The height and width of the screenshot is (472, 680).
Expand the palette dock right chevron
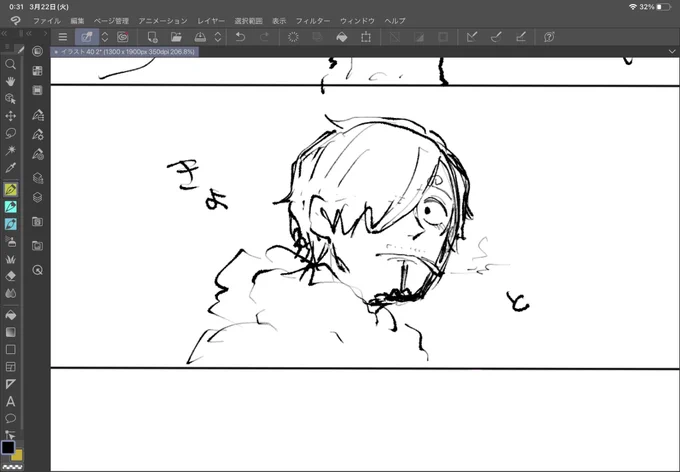pos(45,33)
